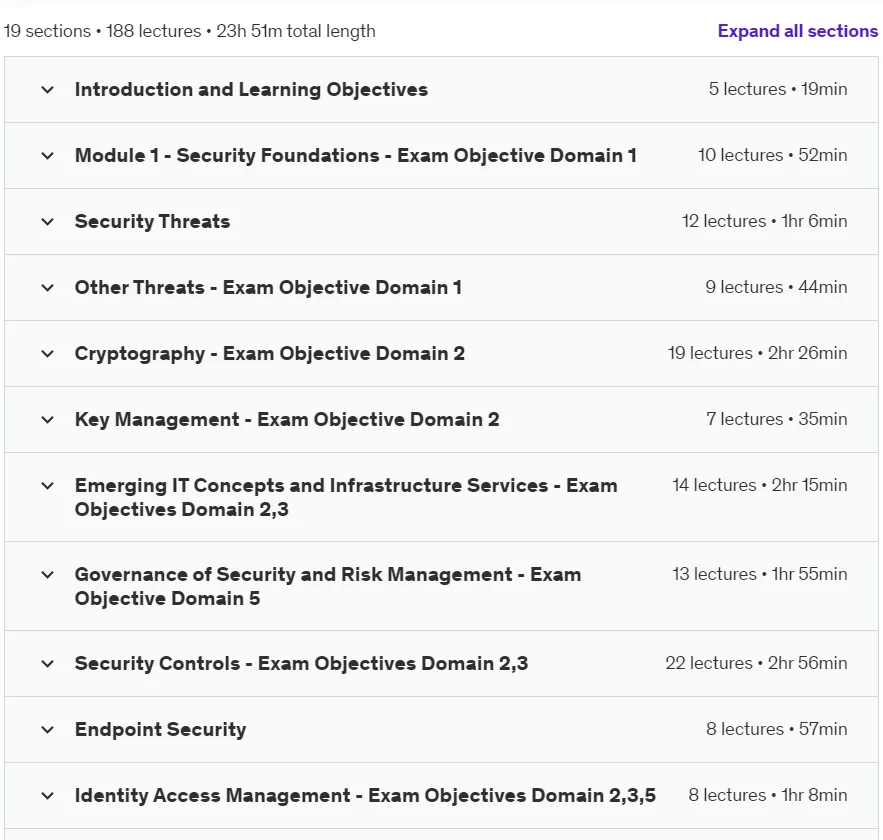Viewport: 883px width, 840px height.
Task: Open Governance of Security and Risk Management title
Action: tap(328, 586)
